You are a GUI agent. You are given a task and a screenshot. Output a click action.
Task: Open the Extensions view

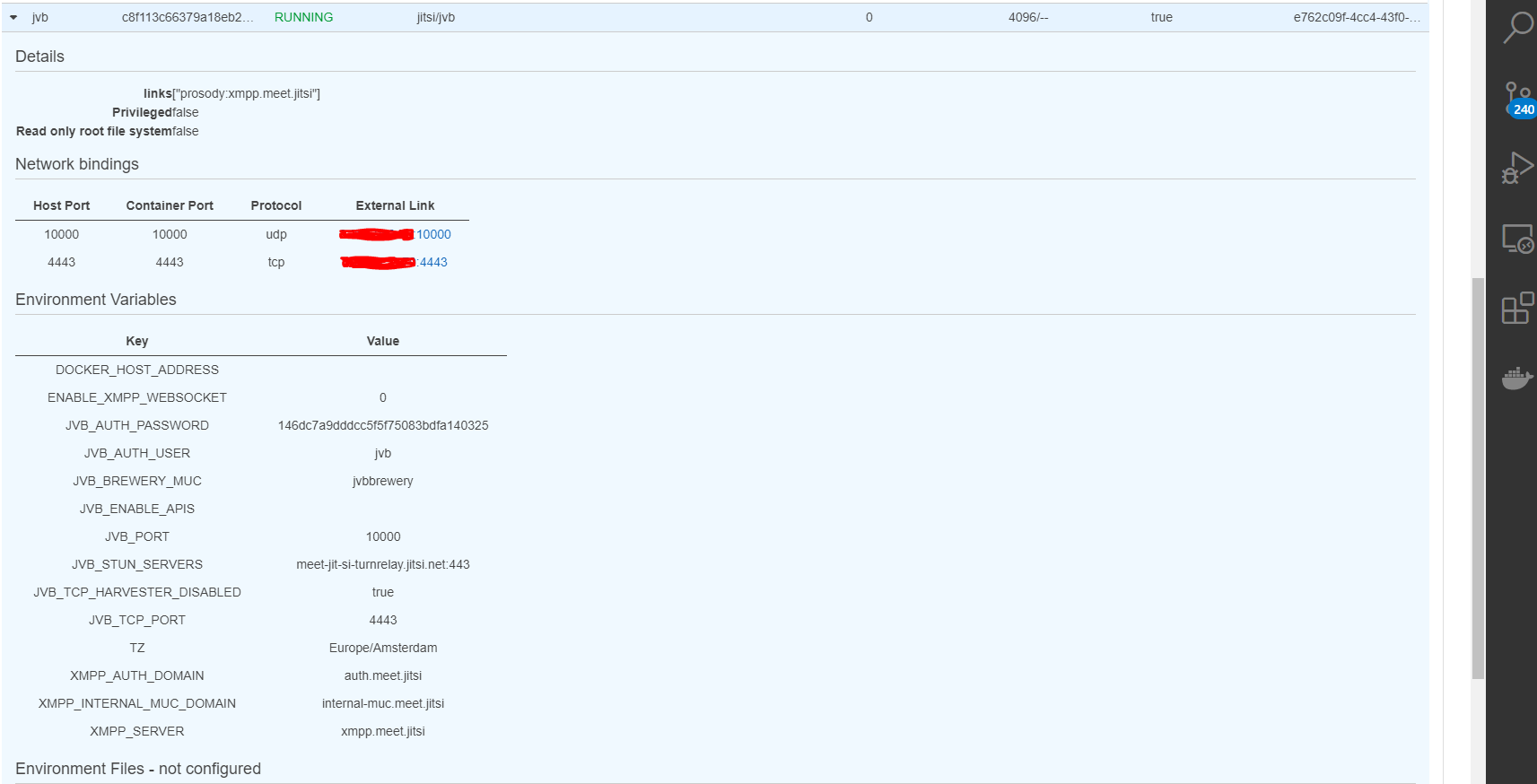point(1517,308)
